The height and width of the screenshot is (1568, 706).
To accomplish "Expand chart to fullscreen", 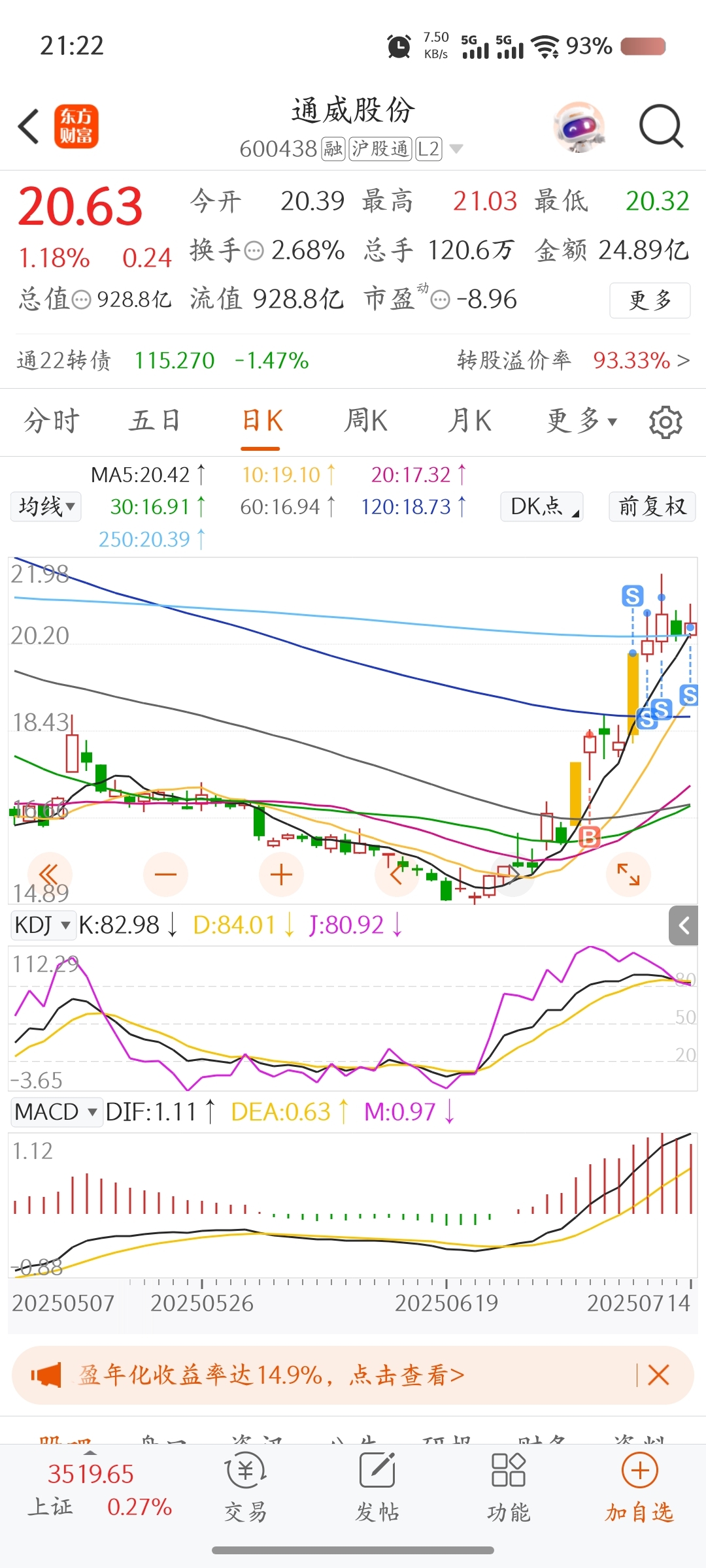I will (628, 874).
